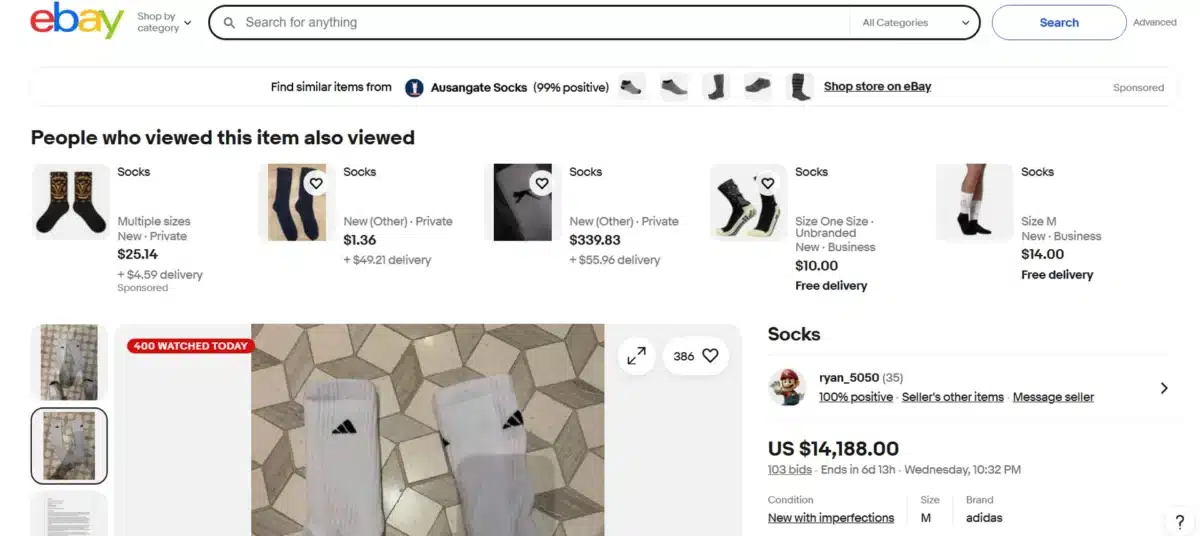Click the + $49.21 delivery text
This screenshot has width=1200, height=536.
click(387, 260)
